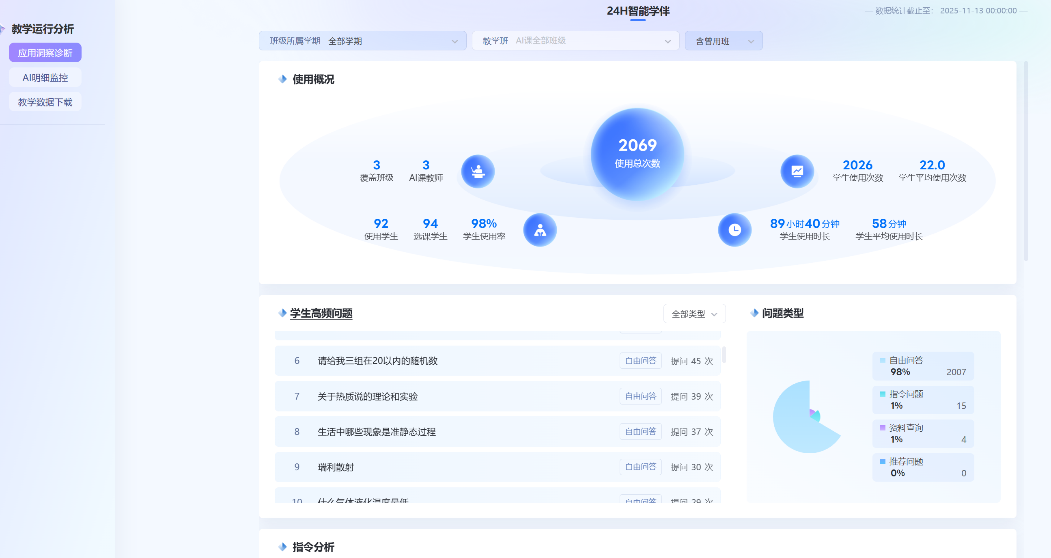Switch to AI明细监控 in the sidebar
The image size is (1051, 558).
[45, 77]
